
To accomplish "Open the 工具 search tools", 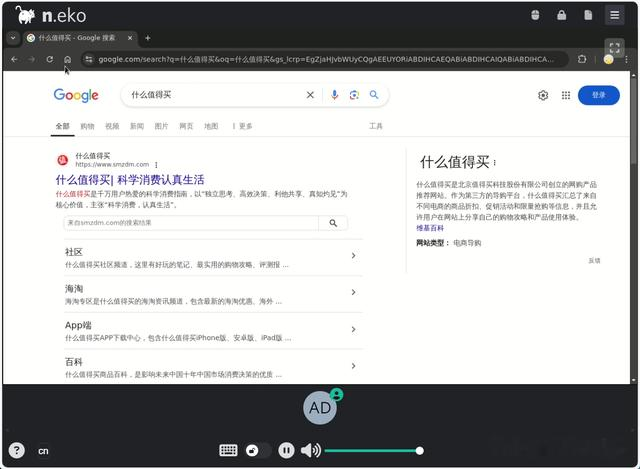I will (376, 126).
